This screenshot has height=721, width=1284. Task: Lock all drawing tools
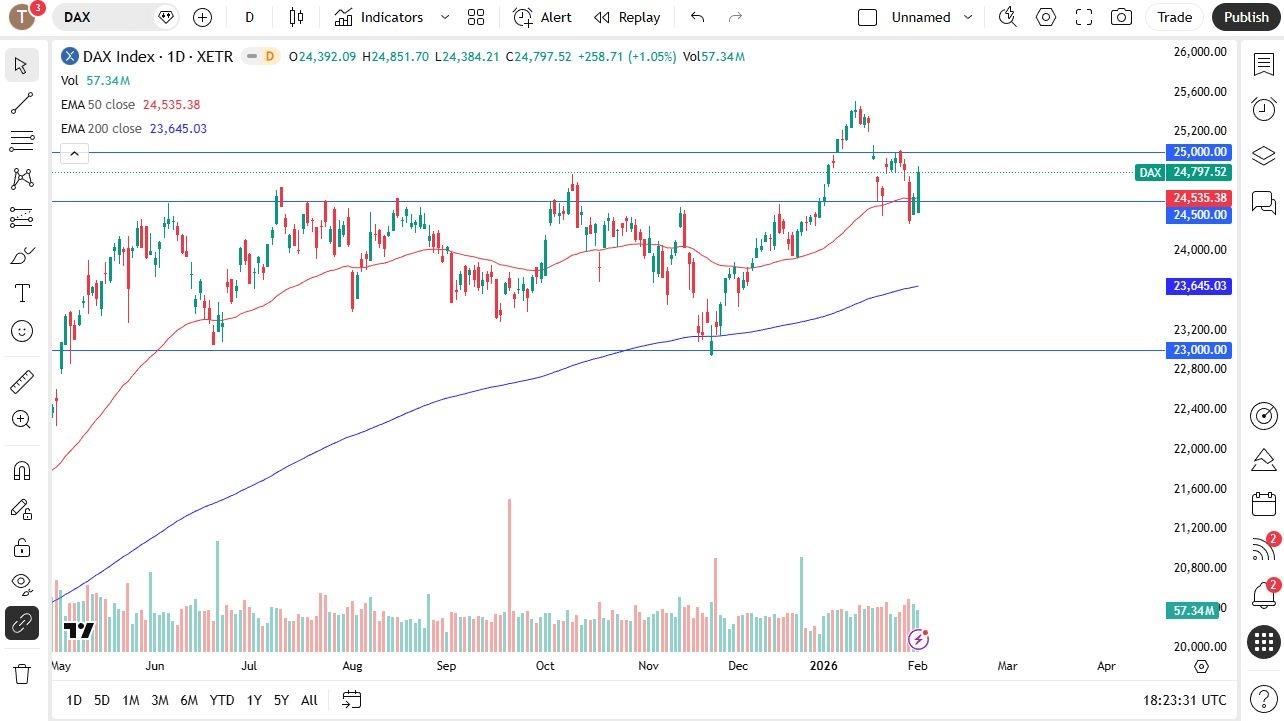coord(21,547)
